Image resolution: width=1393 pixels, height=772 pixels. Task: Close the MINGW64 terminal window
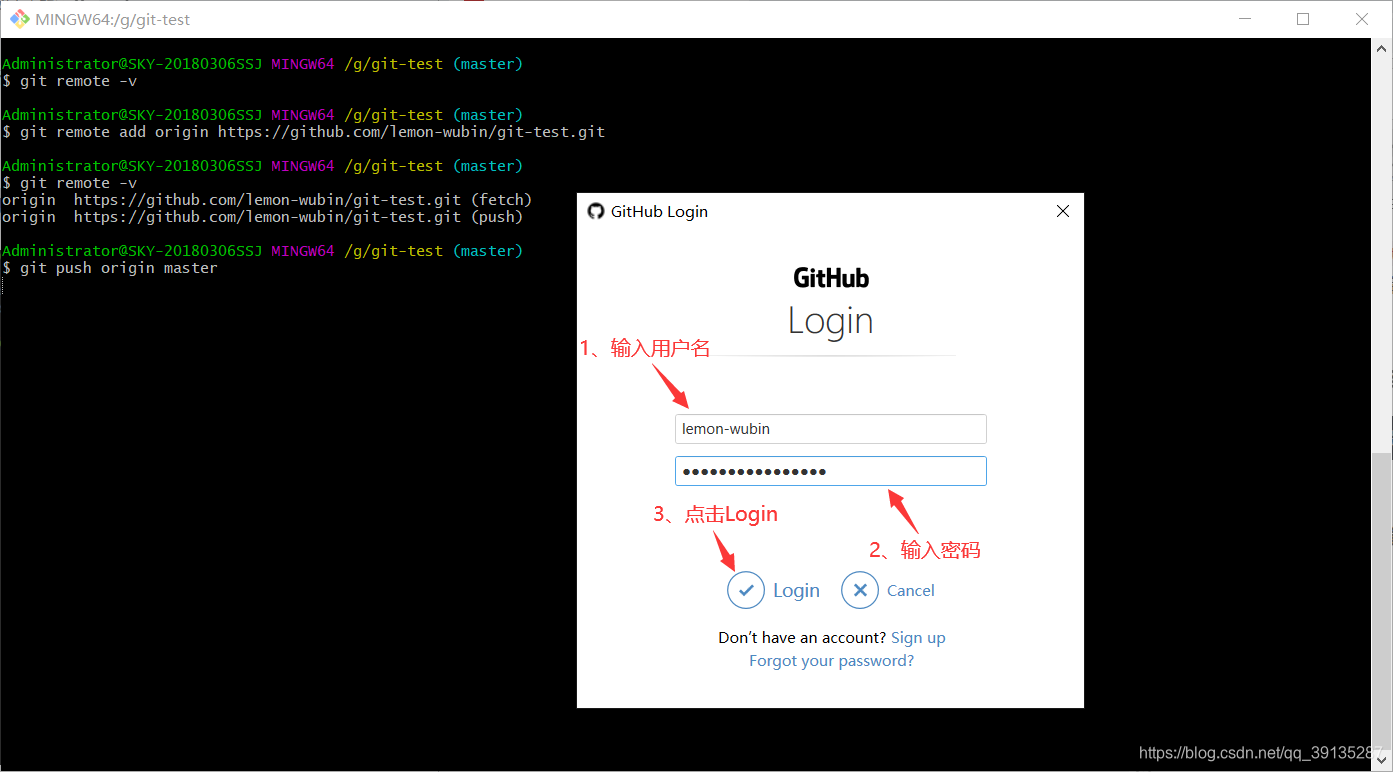(1362, 19)
